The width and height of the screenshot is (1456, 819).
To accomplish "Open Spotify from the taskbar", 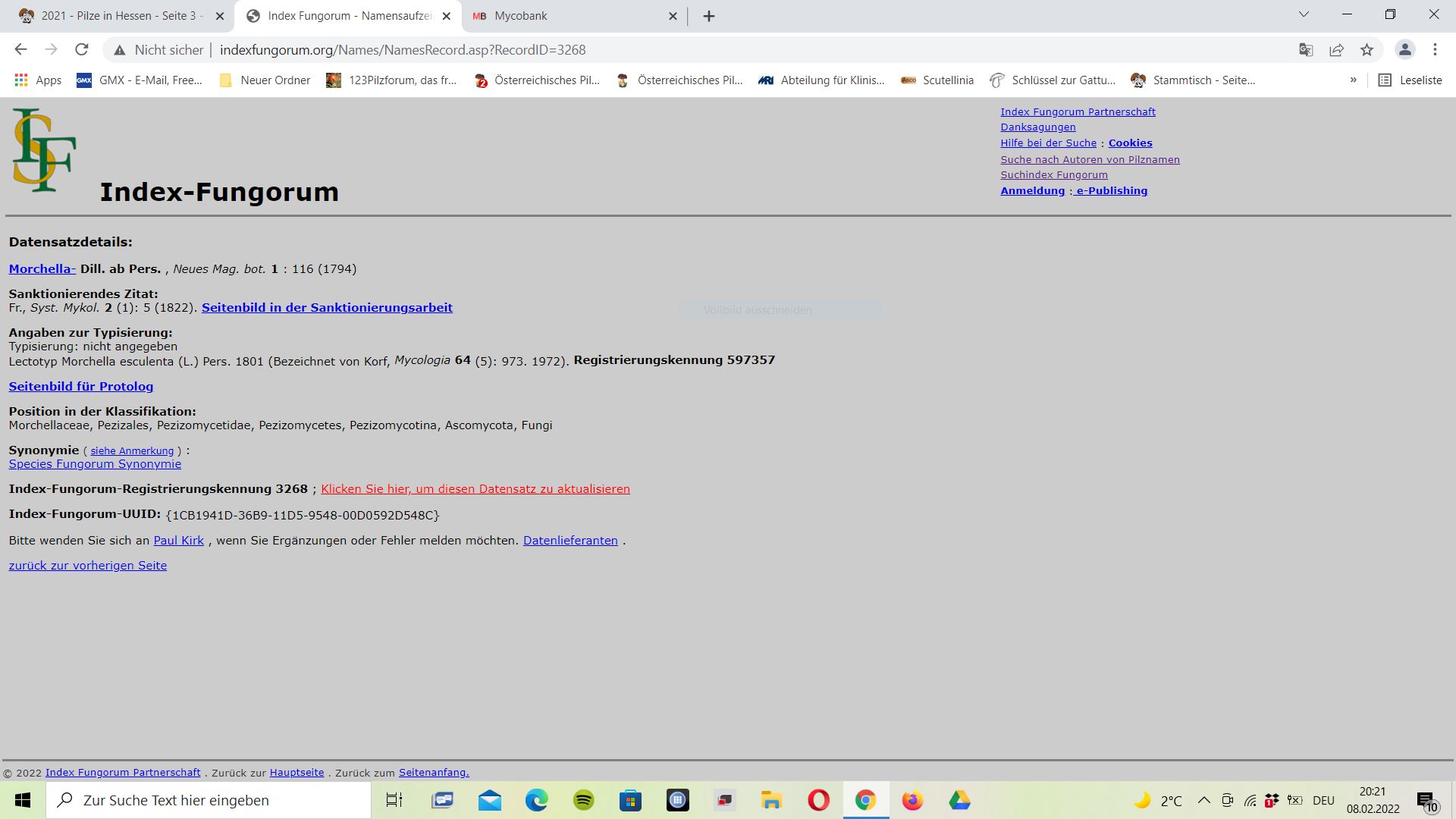I will (583, 800).
